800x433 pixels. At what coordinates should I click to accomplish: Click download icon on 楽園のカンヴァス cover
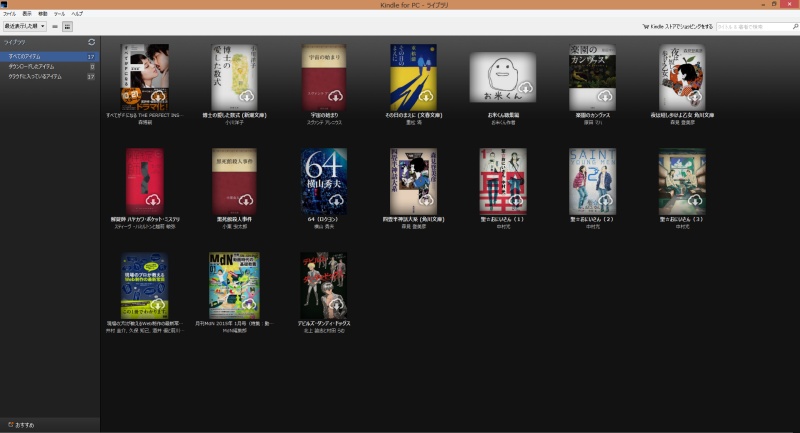pyautogui.click(x=606, y=96)
